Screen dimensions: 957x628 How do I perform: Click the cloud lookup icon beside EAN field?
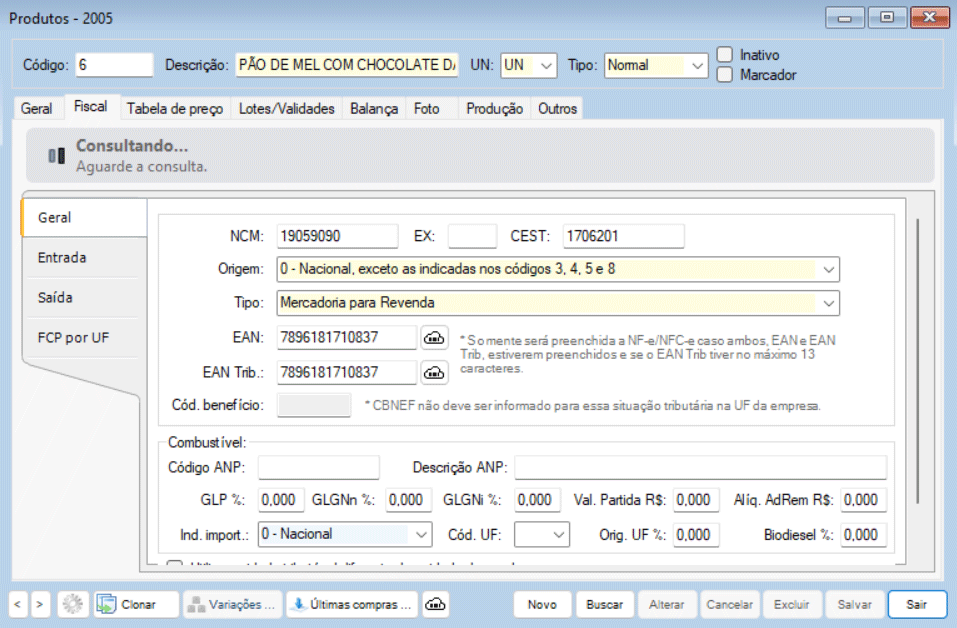pyautogui.click(x=434, y=337)
